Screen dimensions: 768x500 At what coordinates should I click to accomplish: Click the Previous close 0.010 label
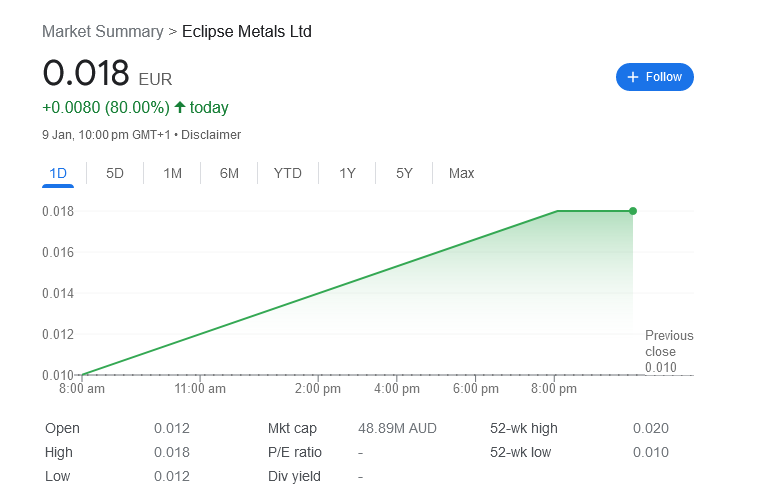click(669, 351)
